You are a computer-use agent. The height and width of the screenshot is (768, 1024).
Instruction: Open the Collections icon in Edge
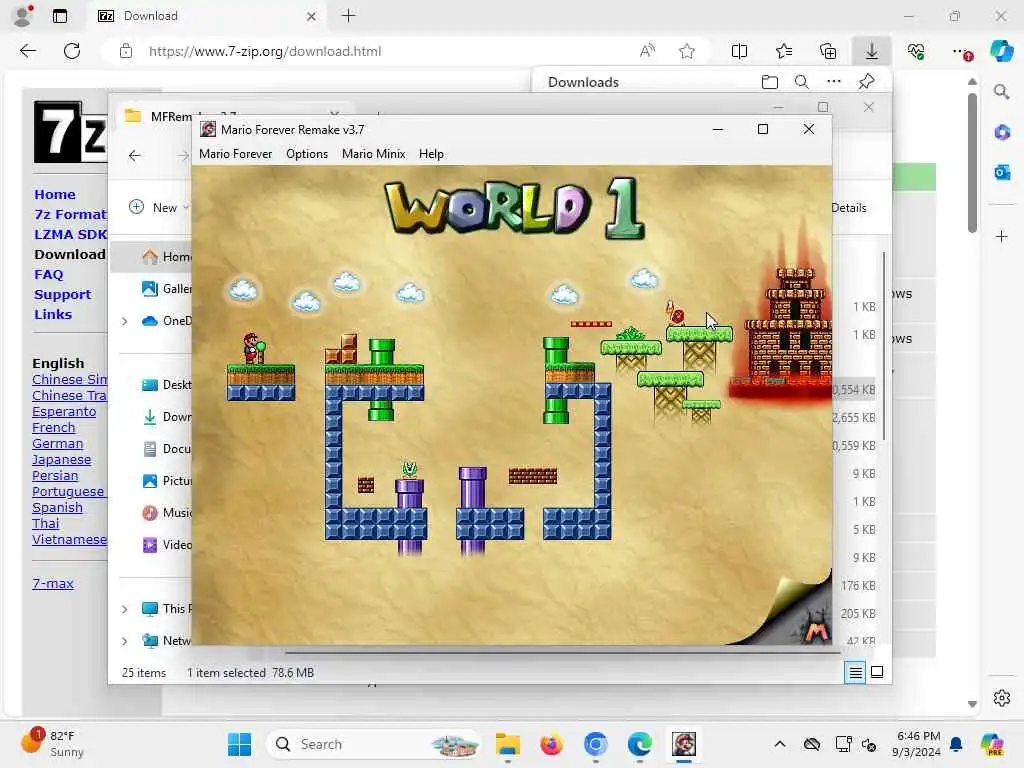827,51
